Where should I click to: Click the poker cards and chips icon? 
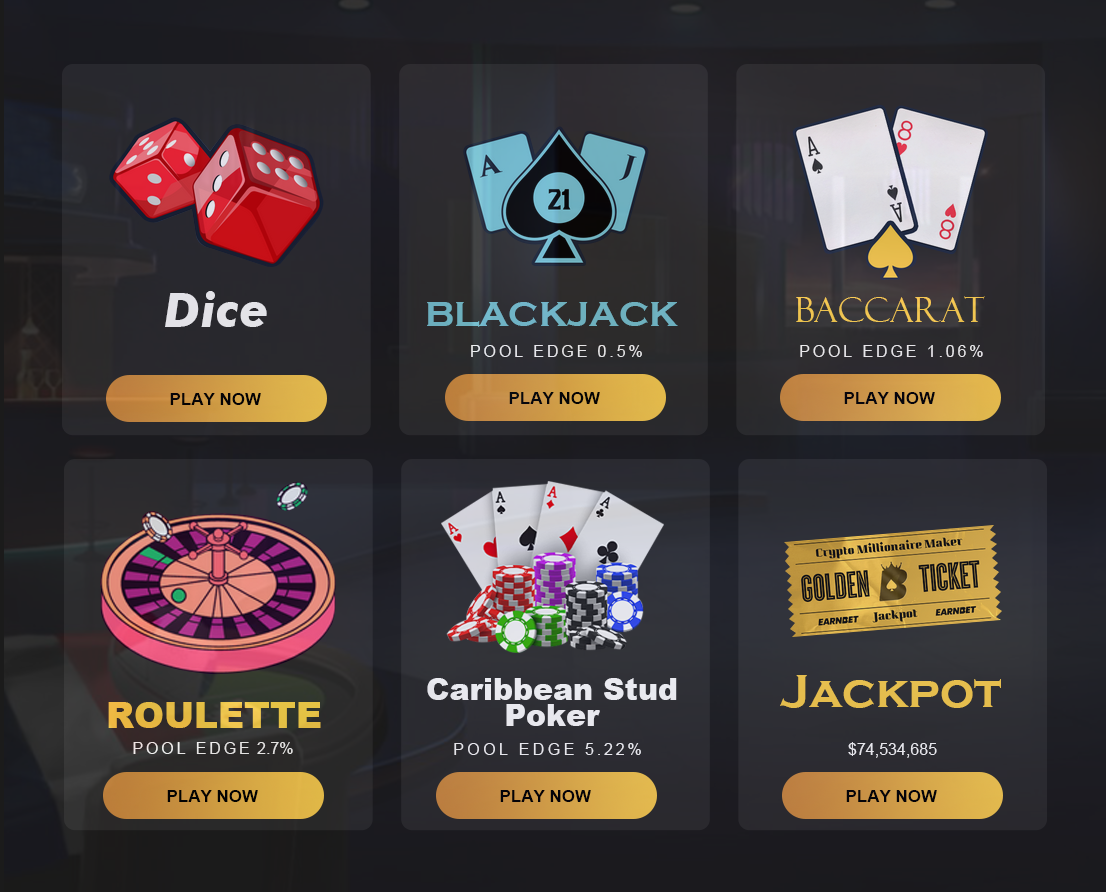tap(552, 568)
